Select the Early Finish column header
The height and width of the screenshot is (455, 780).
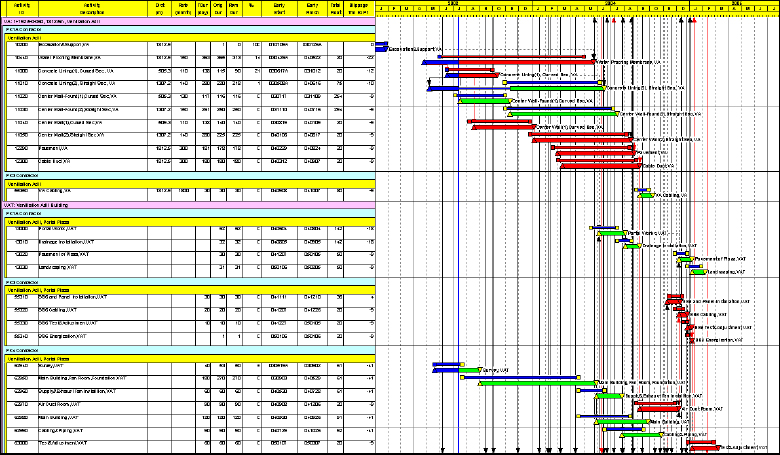[x=313, y=9]
